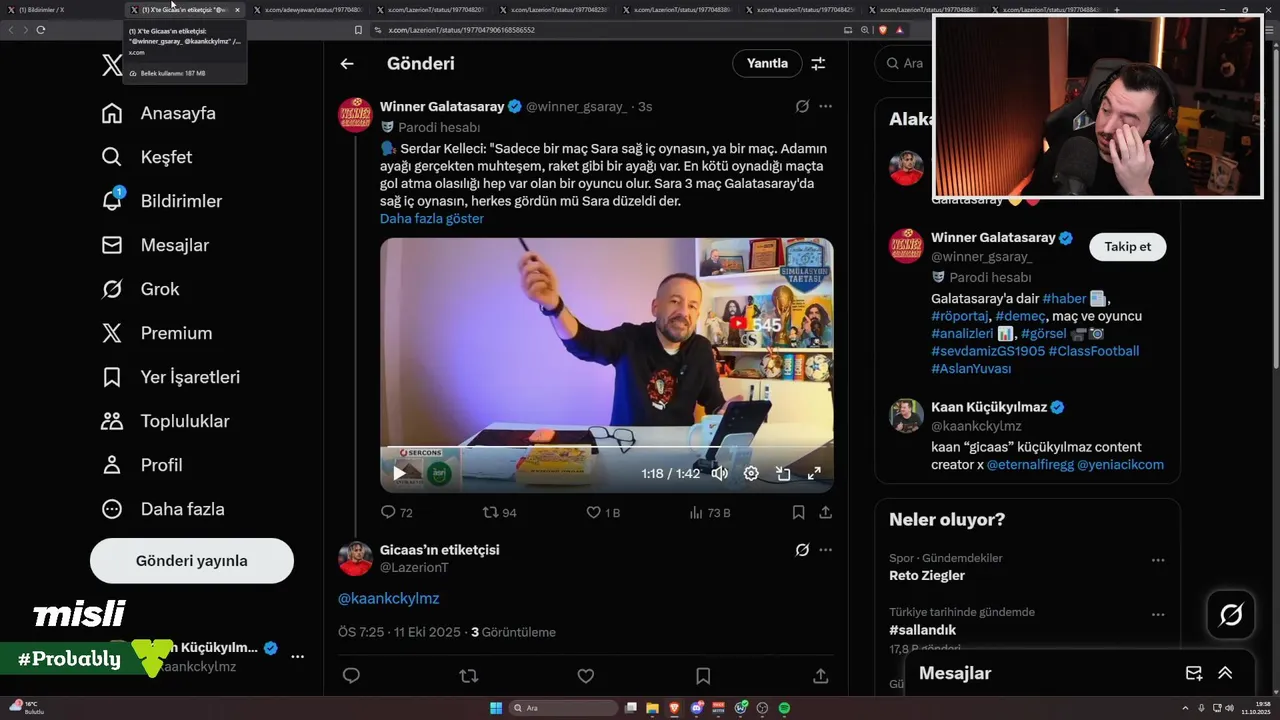Open the Windows Start menu
The height and width of the screenshot is (720, 1280).
coord(496,708)
